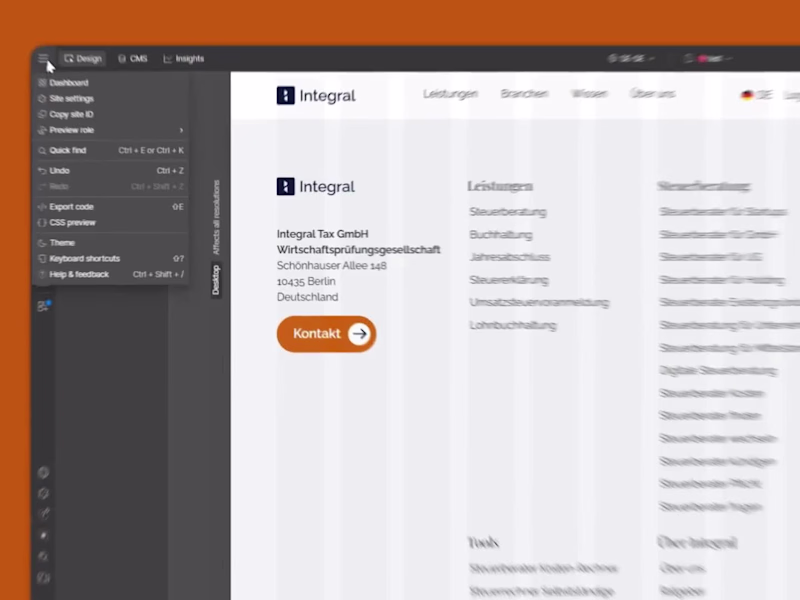Click the Integral logo in footer
Image resolution: width=800 pixels, height=600 pixels.
coord(316,187)
